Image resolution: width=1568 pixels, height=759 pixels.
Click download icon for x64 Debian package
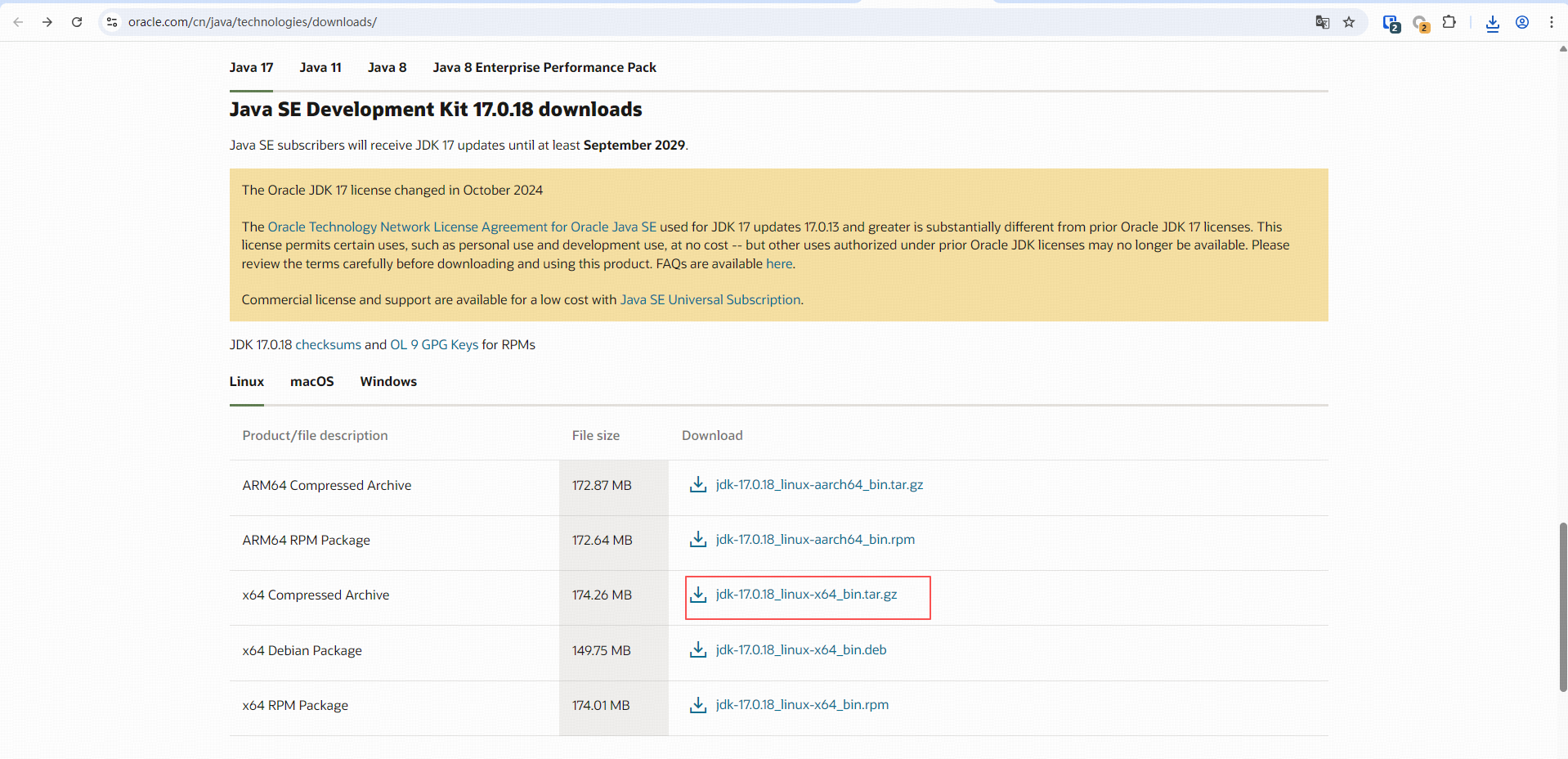point(698,650)
